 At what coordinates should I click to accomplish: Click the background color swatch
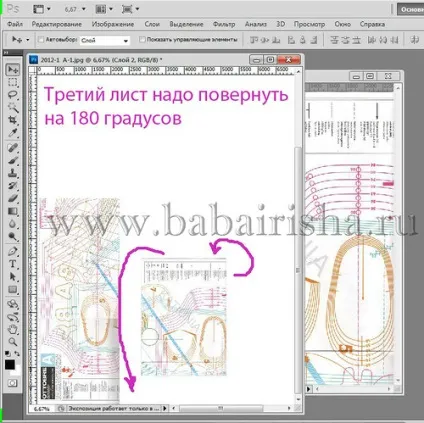click(x=17, y=370)
